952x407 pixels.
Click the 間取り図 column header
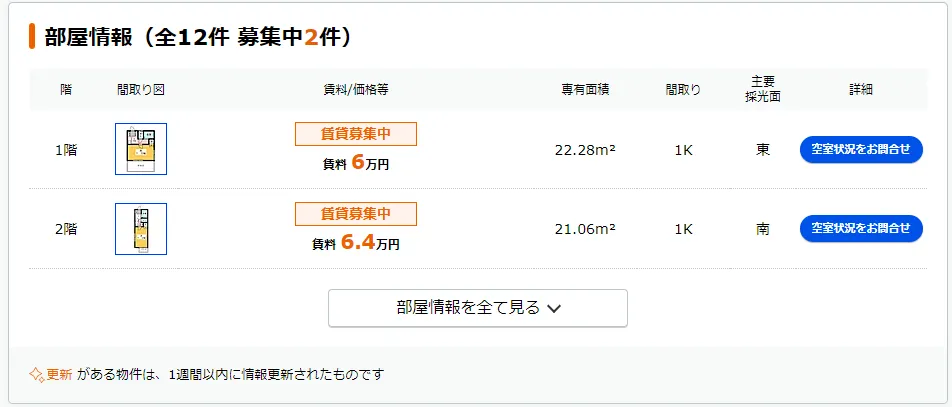(x=141, y=89)
